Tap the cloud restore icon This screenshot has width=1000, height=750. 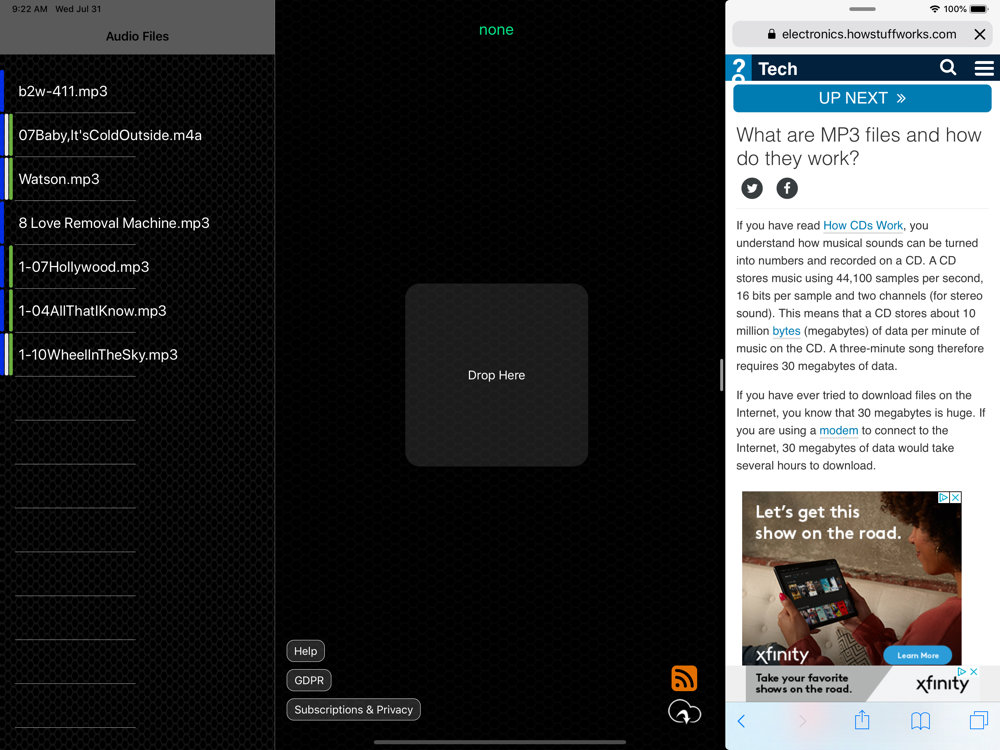[684, 712]
